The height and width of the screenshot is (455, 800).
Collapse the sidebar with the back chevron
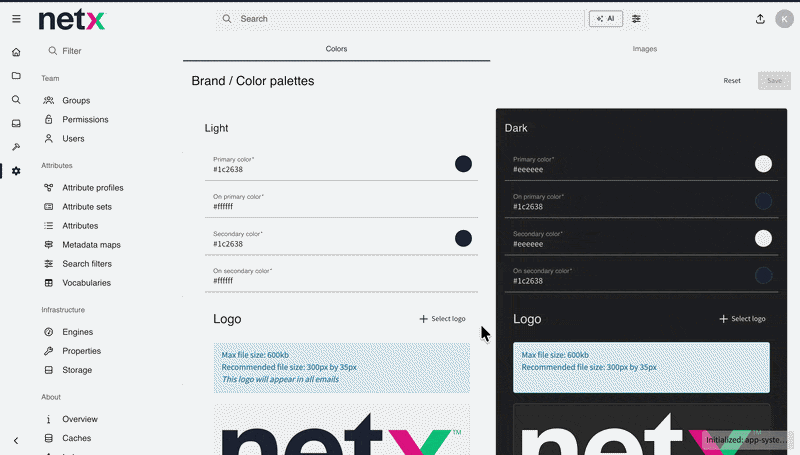[16, 441]
